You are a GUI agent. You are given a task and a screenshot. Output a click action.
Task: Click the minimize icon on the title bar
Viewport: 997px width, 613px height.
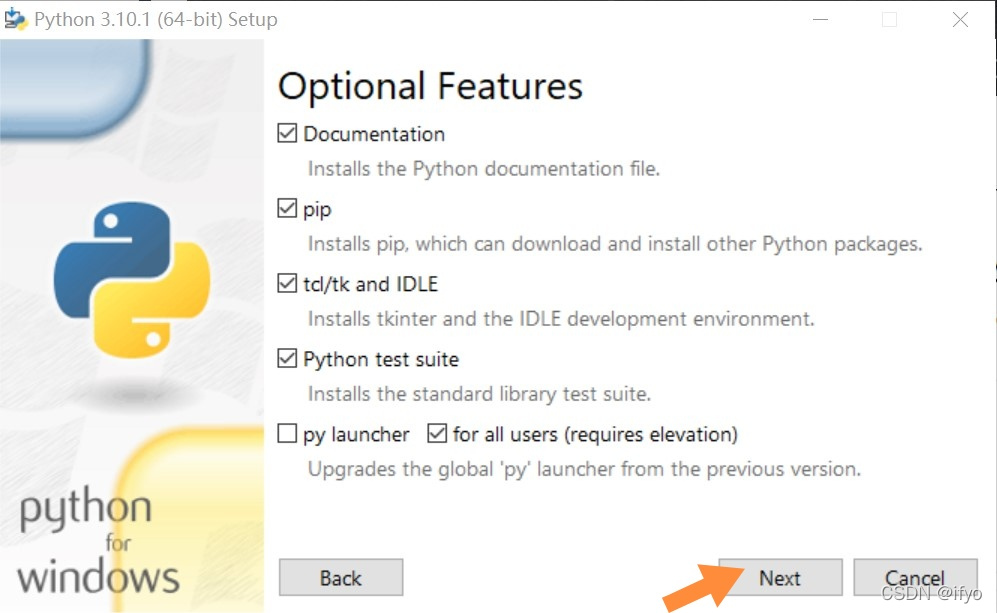pos(821,19)
